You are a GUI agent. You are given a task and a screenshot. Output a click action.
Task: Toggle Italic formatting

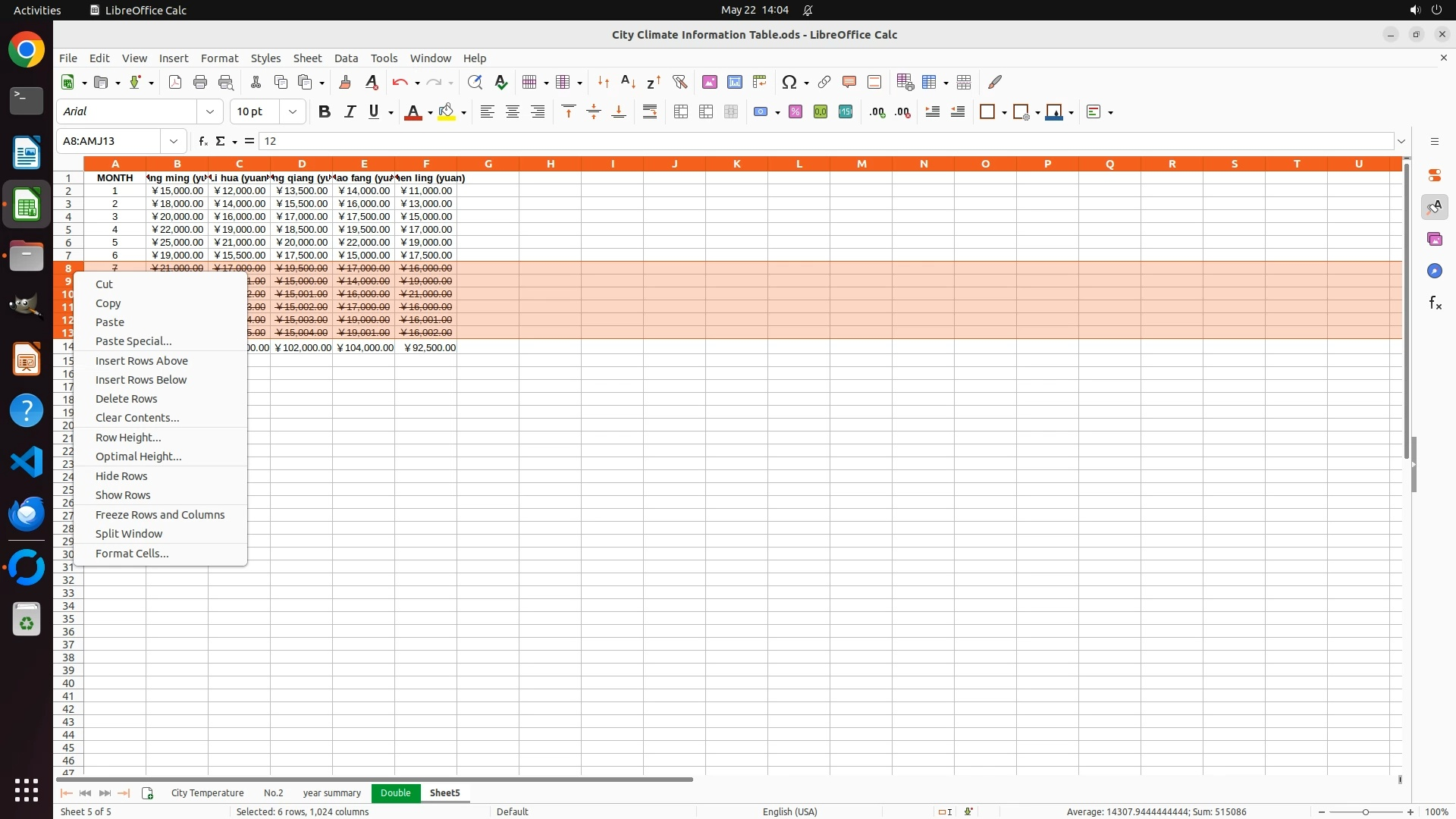(350, 112)
